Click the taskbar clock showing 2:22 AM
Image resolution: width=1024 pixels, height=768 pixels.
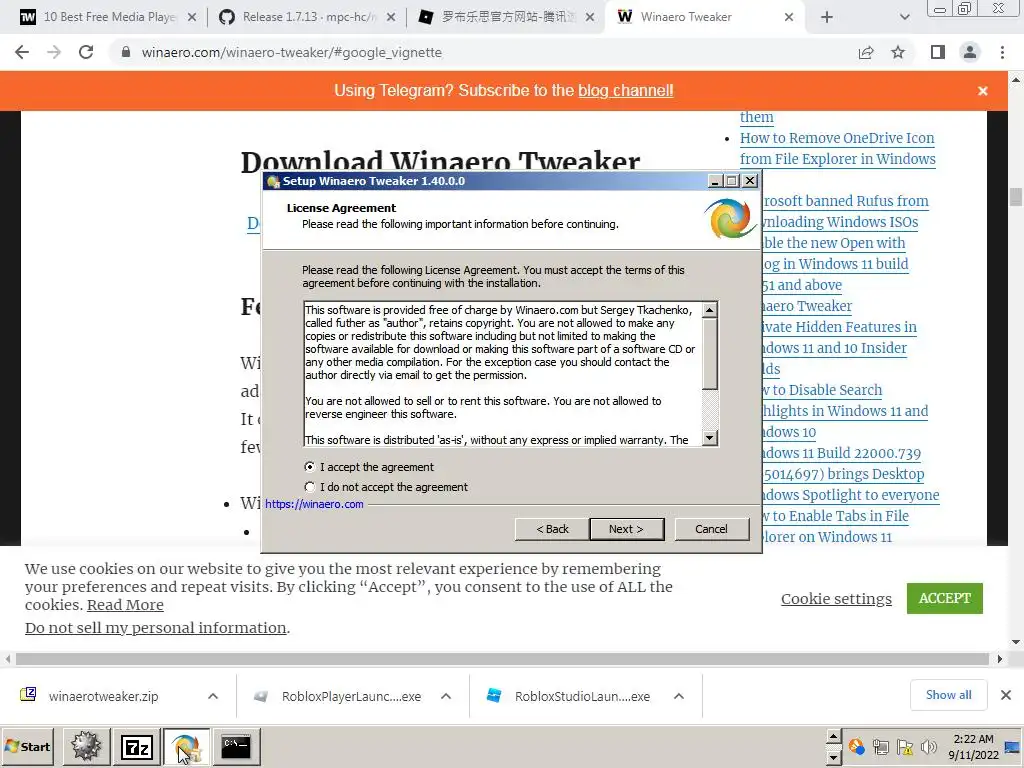coord(973,747)
